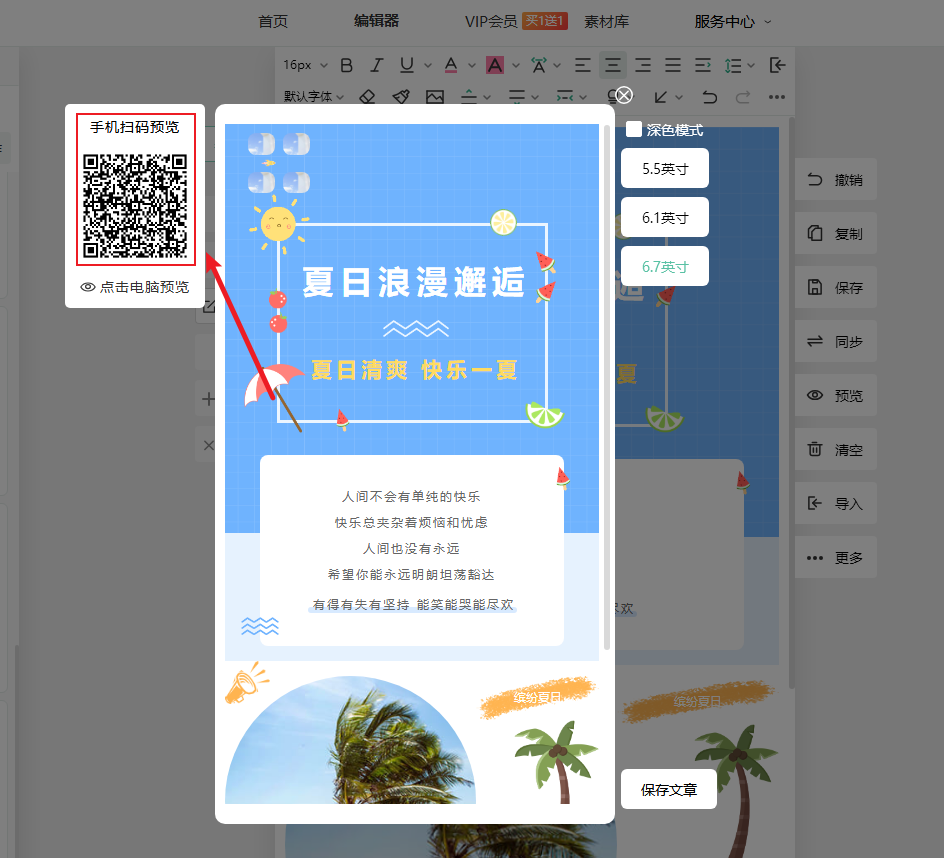The height and width of the screenshot is (858, 944).
Task: Click the diagonal arrow toolbar icon
Action: [661, 97]
